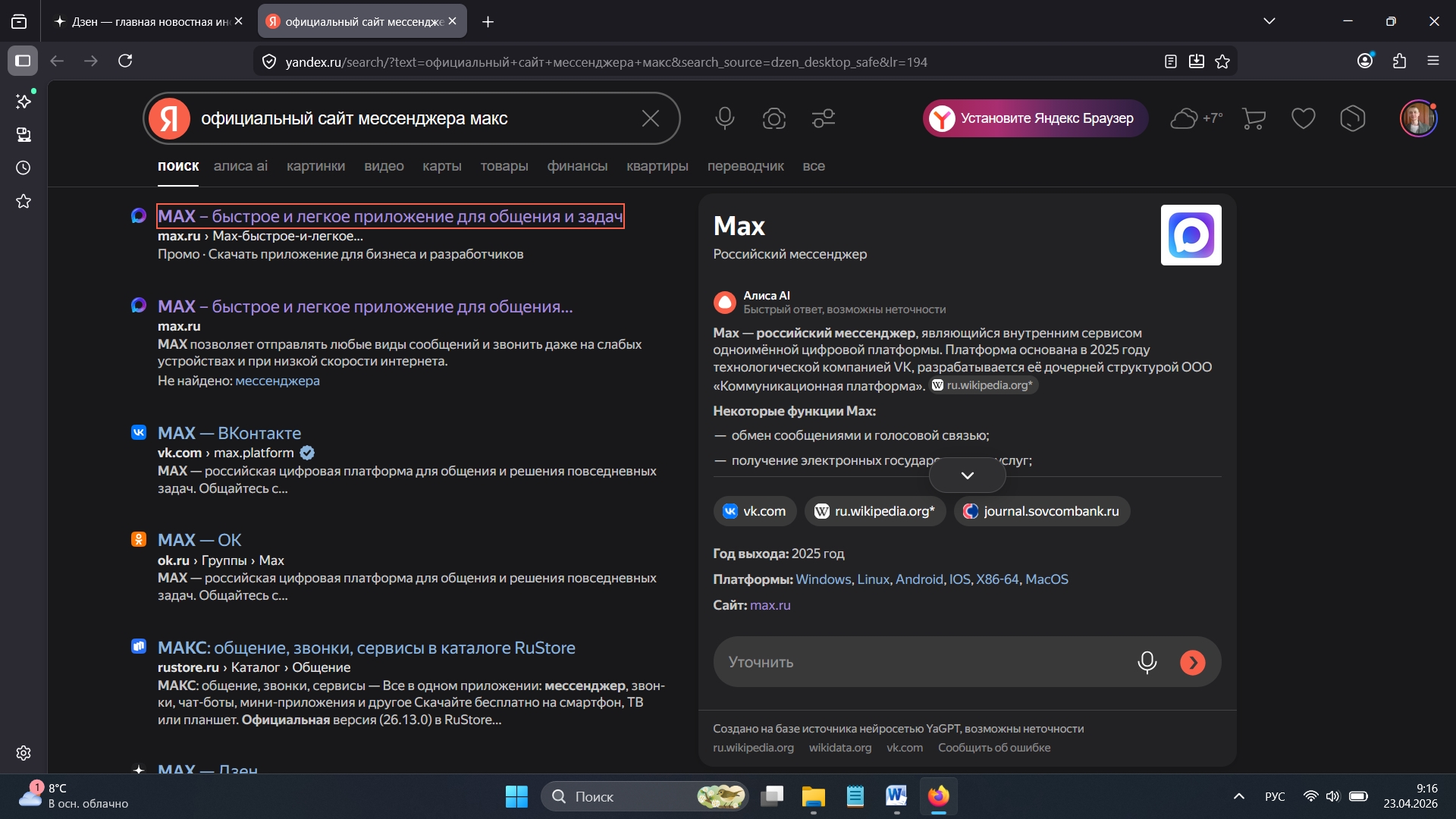The image size is (1456, 819).
Task: Go back to the previous page
Action: tap(57, 61)
